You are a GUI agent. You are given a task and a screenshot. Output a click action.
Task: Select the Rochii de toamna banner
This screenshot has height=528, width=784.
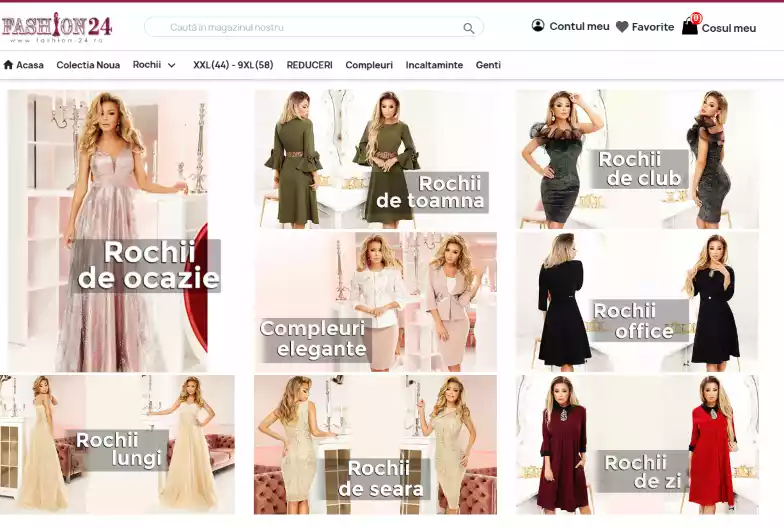click(x=375, y=159)
